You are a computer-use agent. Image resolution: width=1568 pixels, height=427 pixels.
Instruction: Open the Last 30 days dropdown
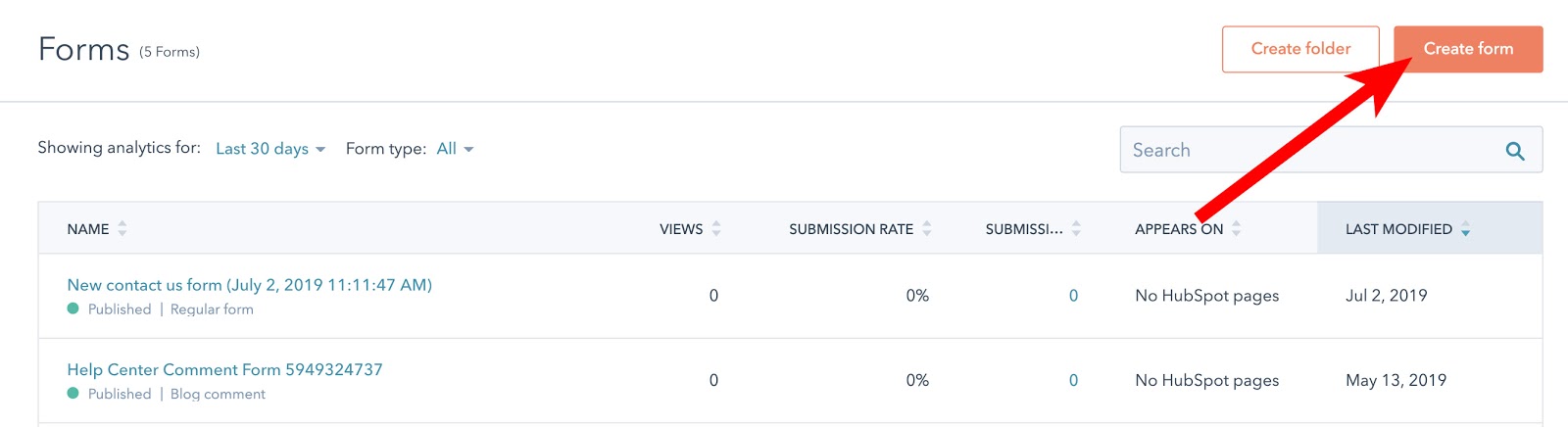(x=269, y=149)
